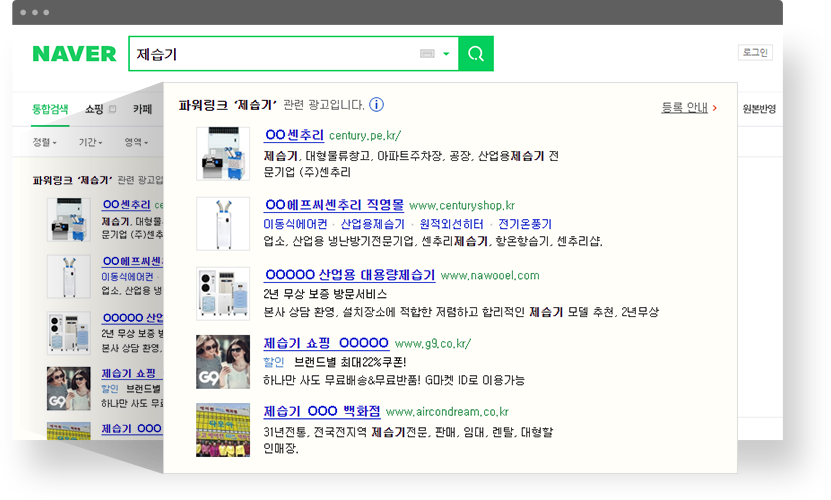Open the OO센추리 ad title in popup
Screen dimensions: 831x500
click(294, 135)
